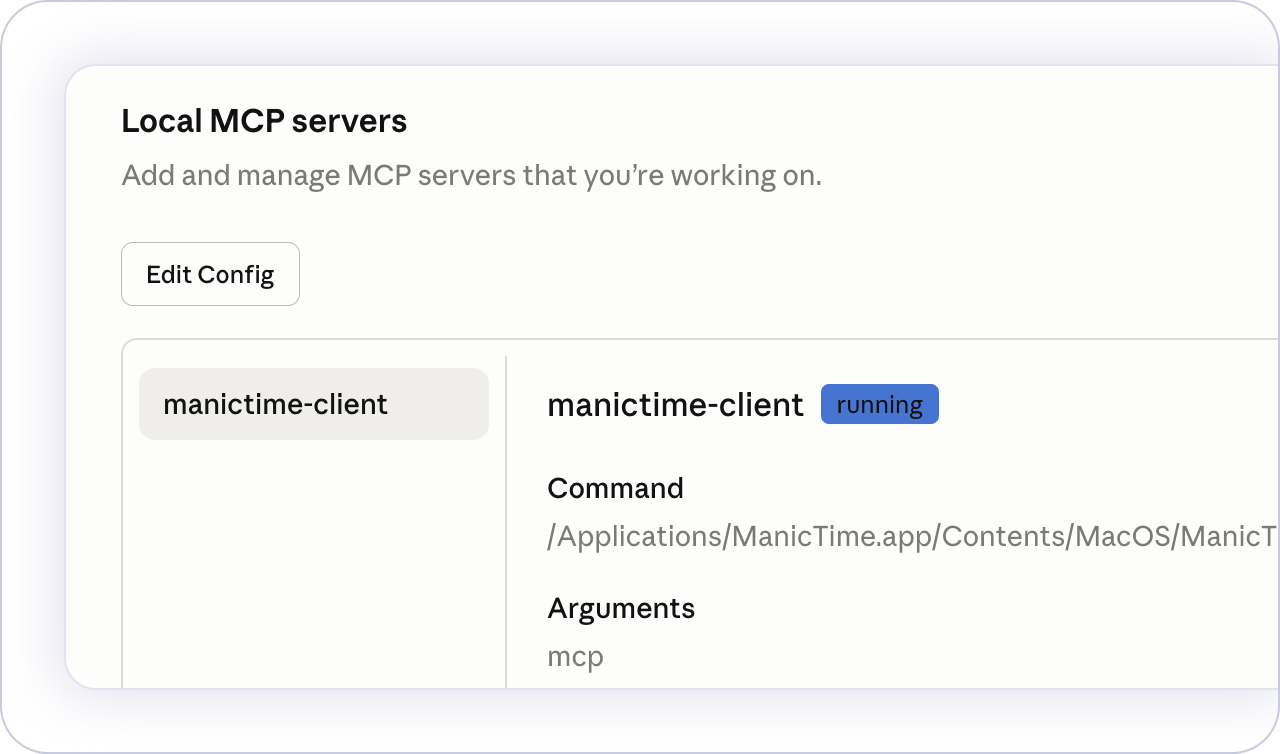This screenshot has width=1280, height=754.
Task: Click the text mcp below Arguments
Action: tap(575, 657)
